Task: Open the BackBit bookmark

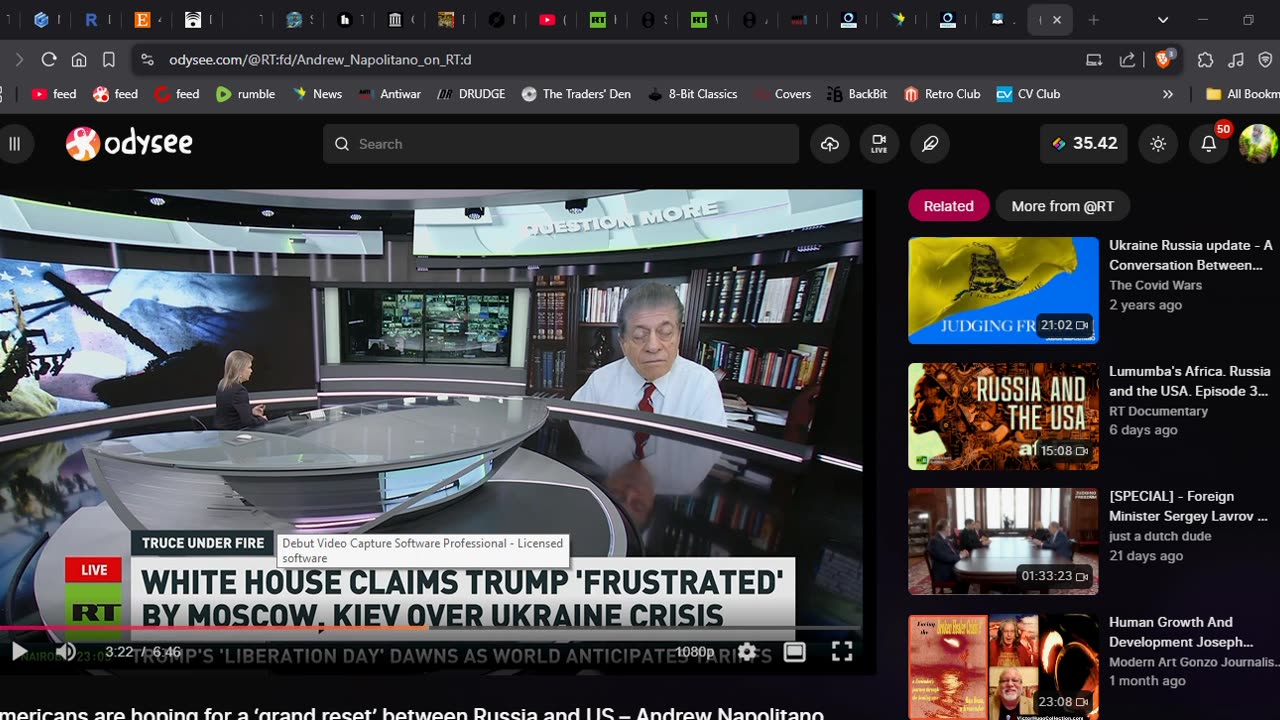Action: pyautogui.click(x=857, y=94)
